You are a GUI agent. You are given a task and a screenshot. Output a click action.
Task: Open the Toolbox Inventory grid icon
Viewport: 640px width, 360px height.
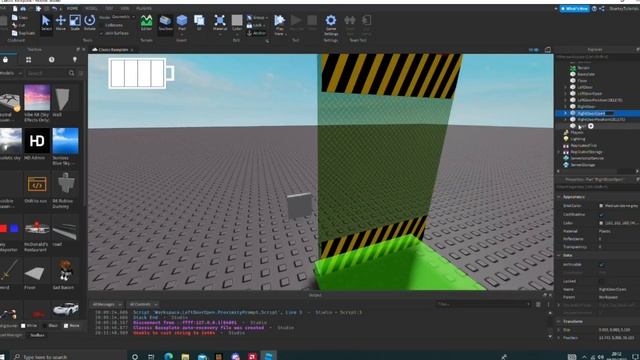(29, 60)
